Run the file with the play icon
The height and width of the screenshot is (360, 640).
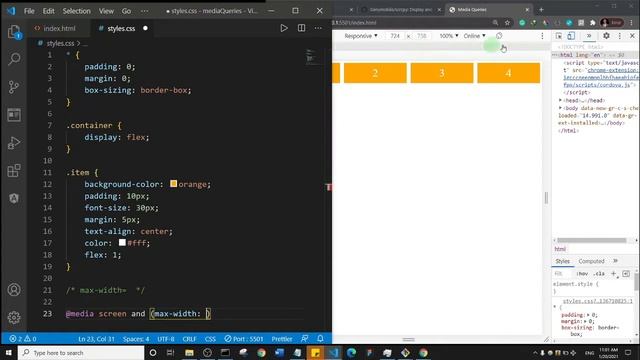tap(284, 28)
